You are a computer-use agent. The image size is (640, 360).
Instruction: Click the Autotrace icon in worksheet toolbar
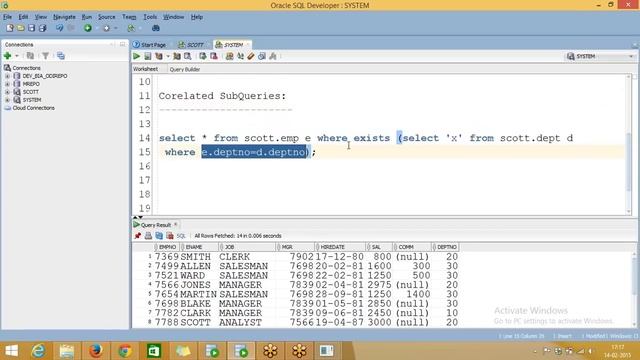click(177, 56)
